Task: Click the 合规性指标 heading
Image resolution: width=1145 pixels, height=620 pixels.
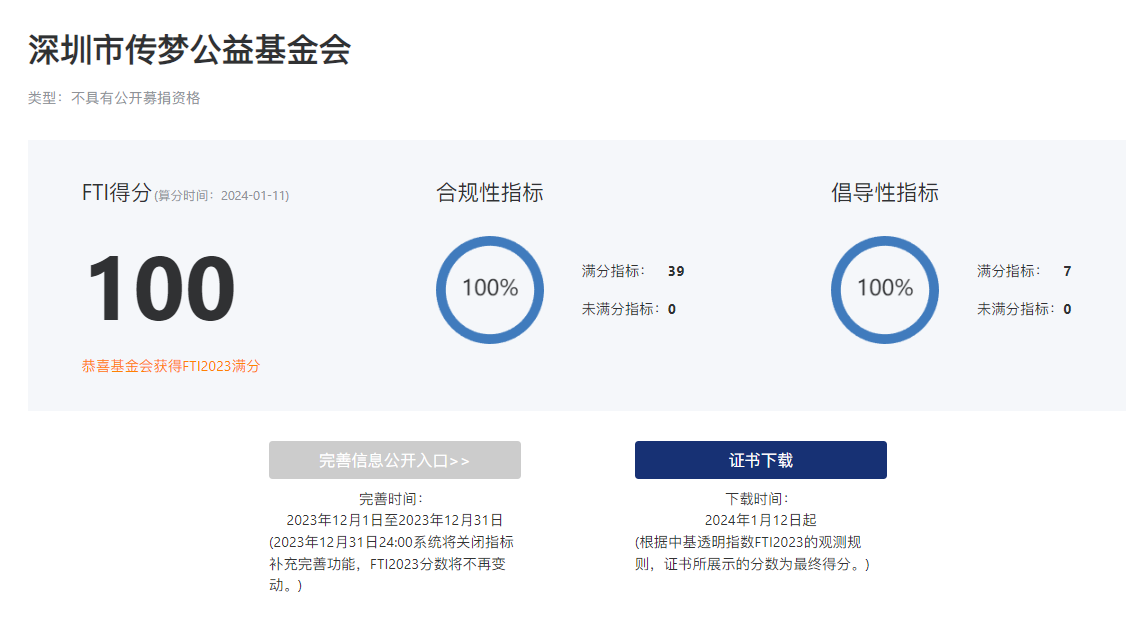Action: [x=490, y=193]
